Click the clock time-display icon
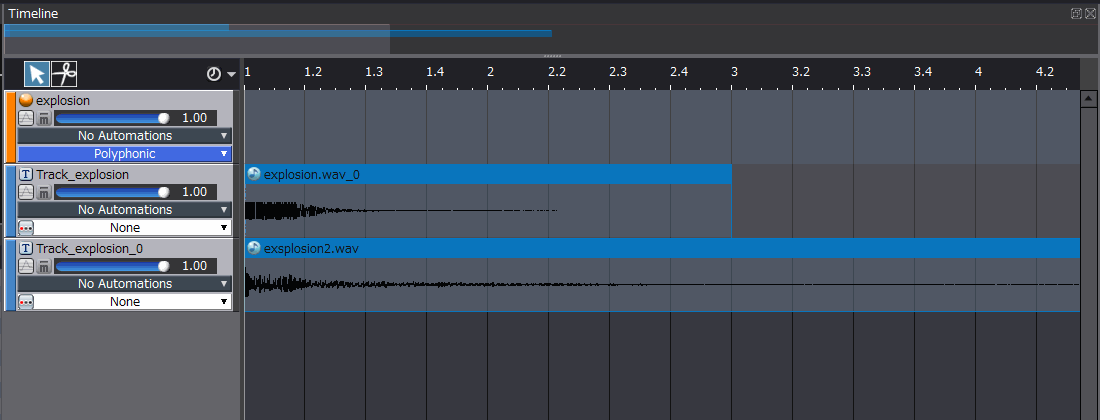The width and height of the screenshot is (1100, 420). pyautogui.click(x=214, y=74)
